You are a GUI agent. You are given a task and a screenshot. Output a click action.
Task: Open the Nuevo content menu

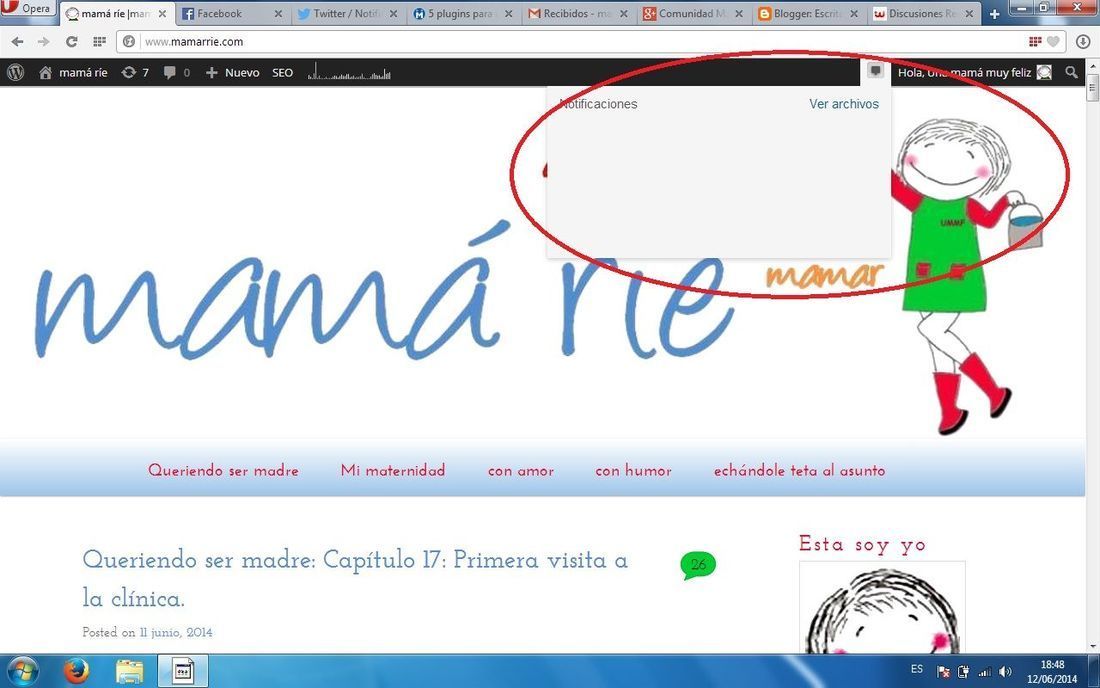point(233,72)
